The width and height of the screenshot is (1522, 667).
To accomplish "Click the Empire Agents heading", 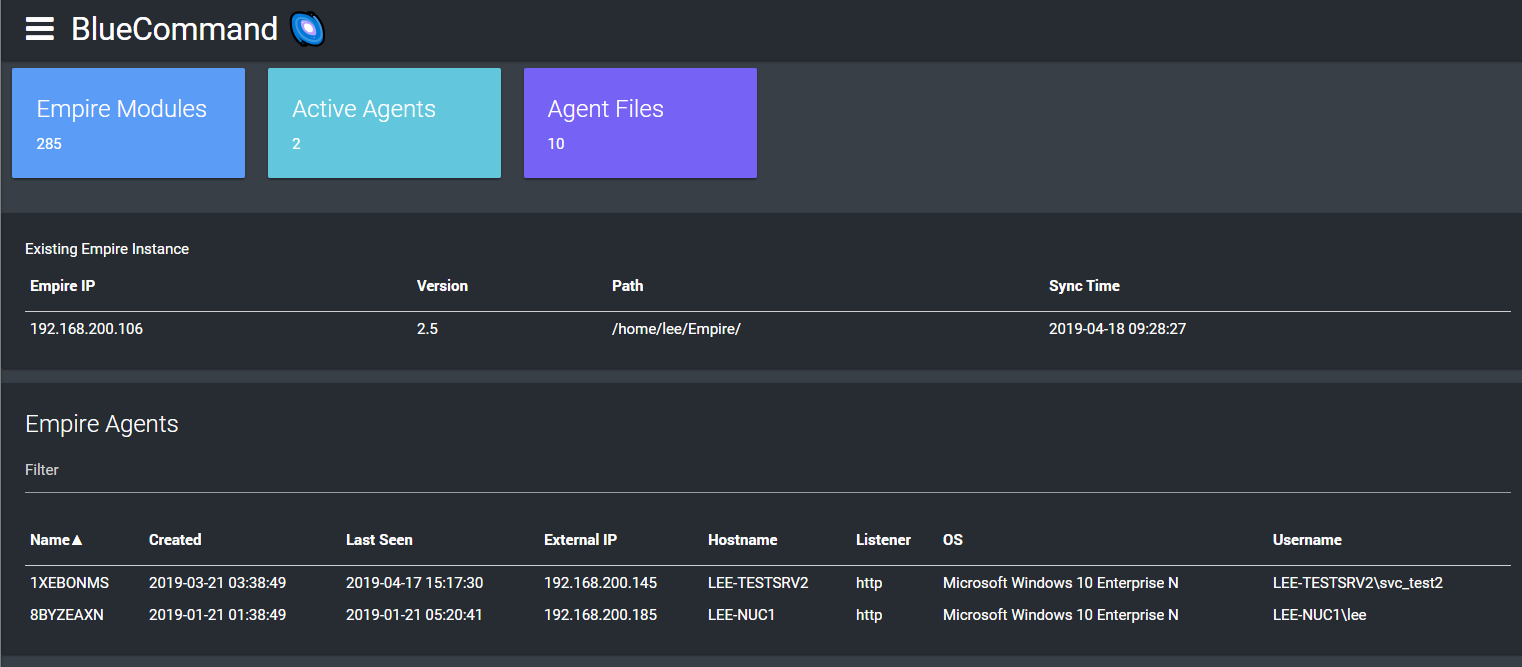I will pyautogui.click(x=102, y=424).
